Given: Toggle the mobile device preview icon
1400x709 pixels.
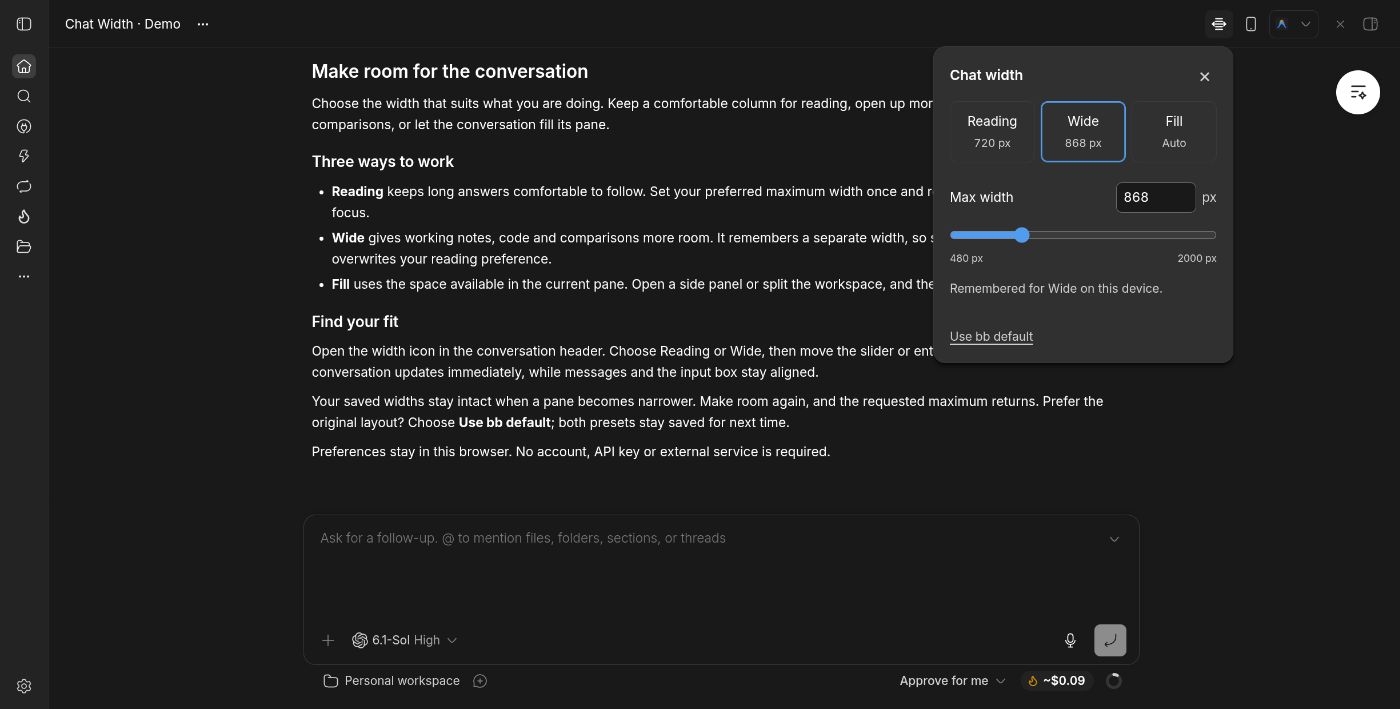Looking at the screenshot, I should click(1251, 24).
